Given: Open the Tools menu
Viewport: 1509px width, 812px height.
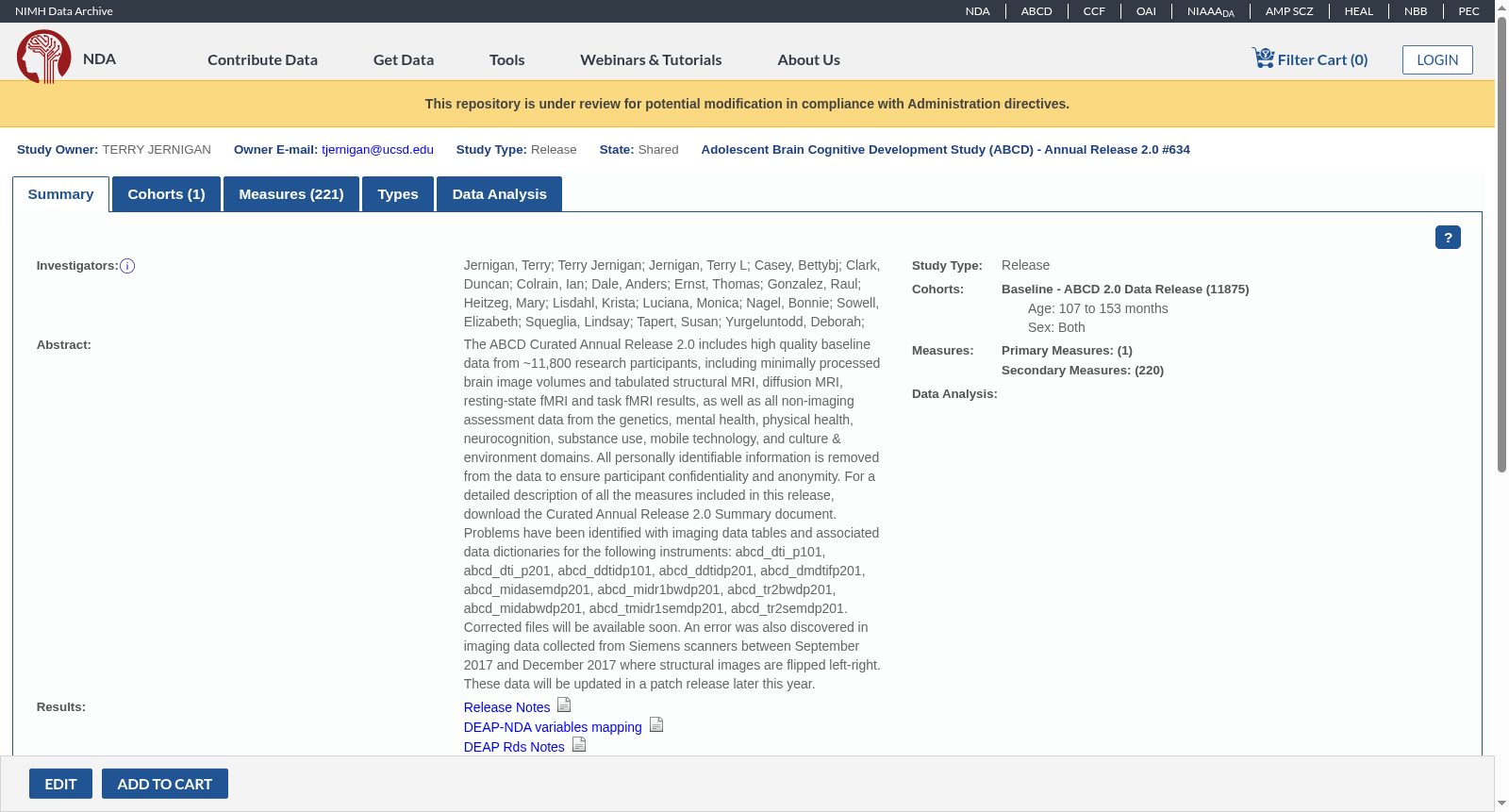Looking at the screenshot, I should [x=506, y=59].
